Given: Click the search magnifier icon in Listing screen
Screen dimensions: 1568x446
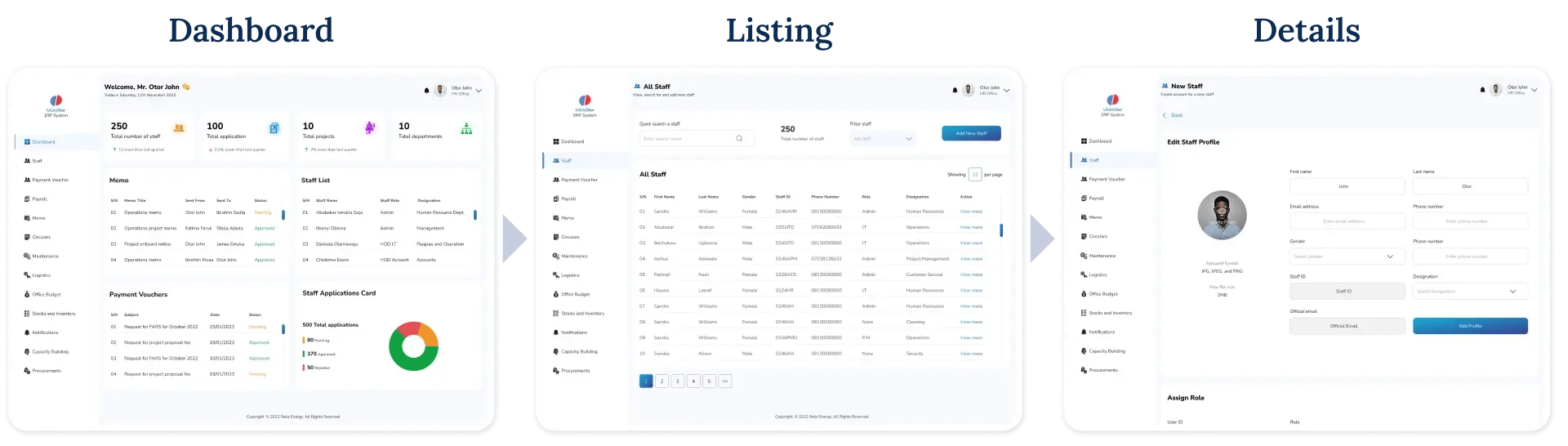Looking at the screenshot, I should tap(739, 139).
